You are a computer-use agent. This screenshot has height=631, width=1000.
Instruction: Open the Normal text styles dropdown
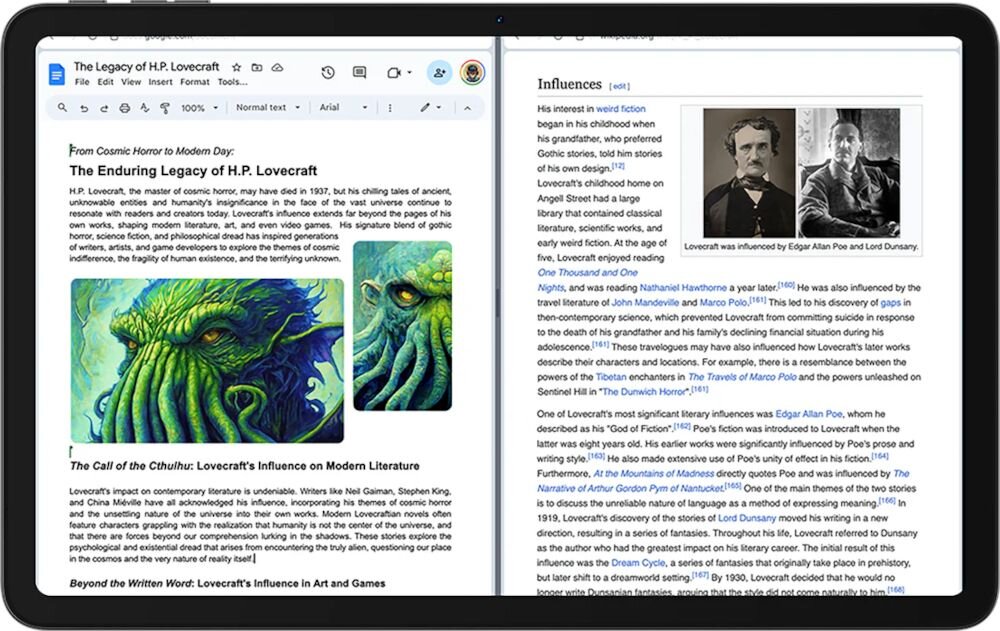pos(267,107)
